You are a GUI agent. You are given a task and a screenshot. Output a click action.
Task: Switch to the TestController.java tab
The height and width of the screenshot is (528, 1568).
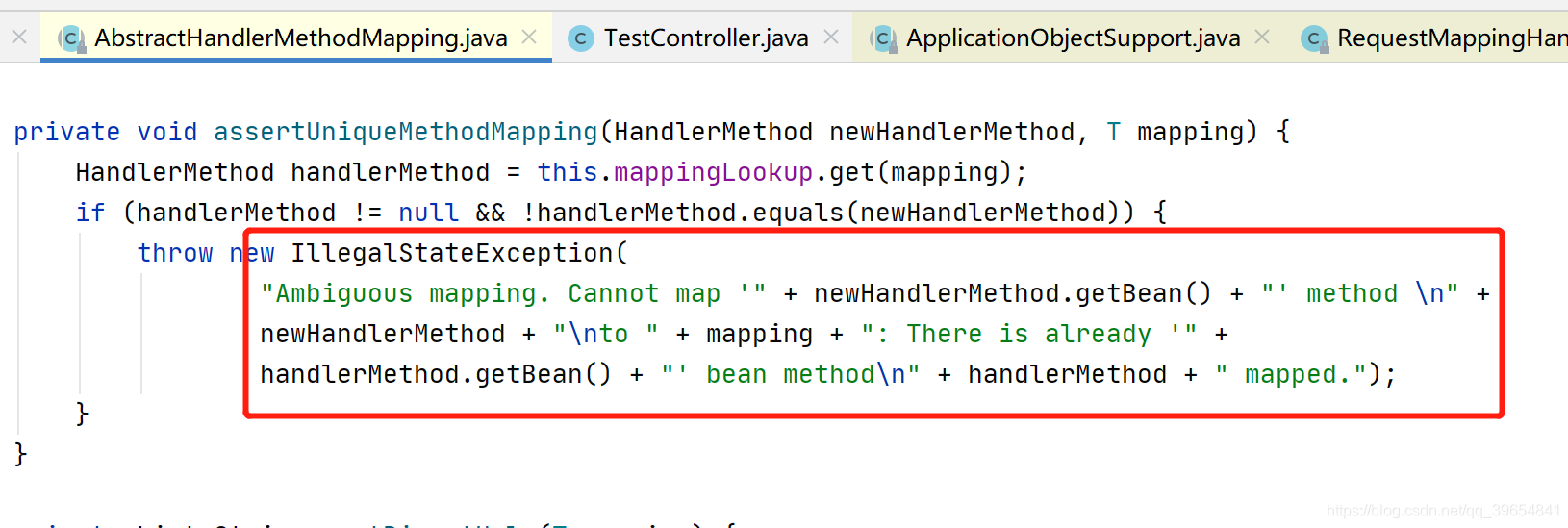(x=705, y=38)
